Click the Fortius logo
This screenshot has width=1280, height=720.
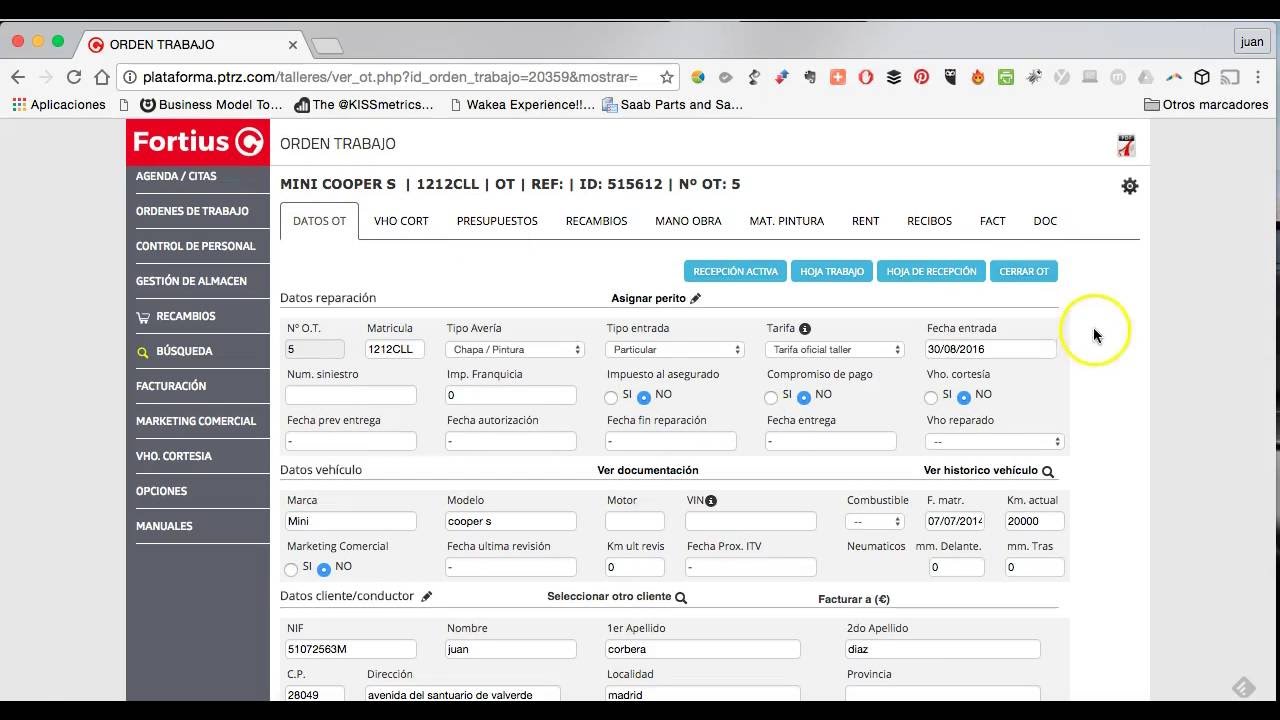click(x=198, y=142)
